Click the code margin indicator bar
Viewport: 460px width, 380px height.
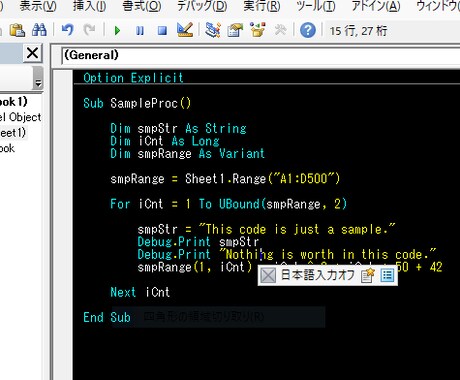(63, 225)
